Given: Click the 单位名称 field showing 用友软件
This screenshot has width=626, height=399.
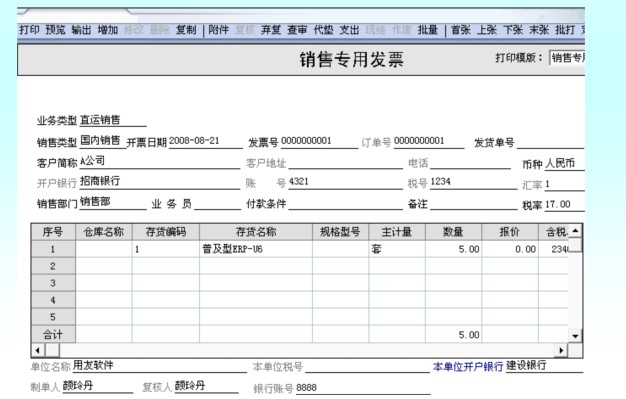Looking at the screenshot, I should 160,365.
